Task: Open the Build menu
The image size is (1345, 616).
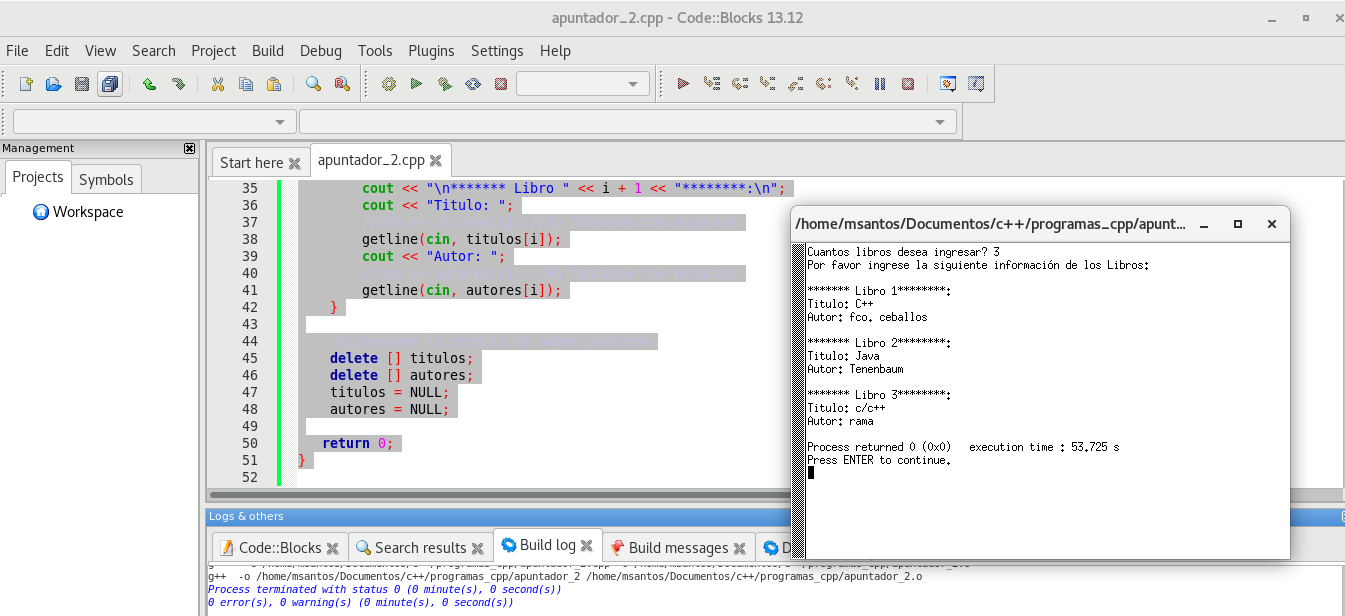Action: [267, 51]
